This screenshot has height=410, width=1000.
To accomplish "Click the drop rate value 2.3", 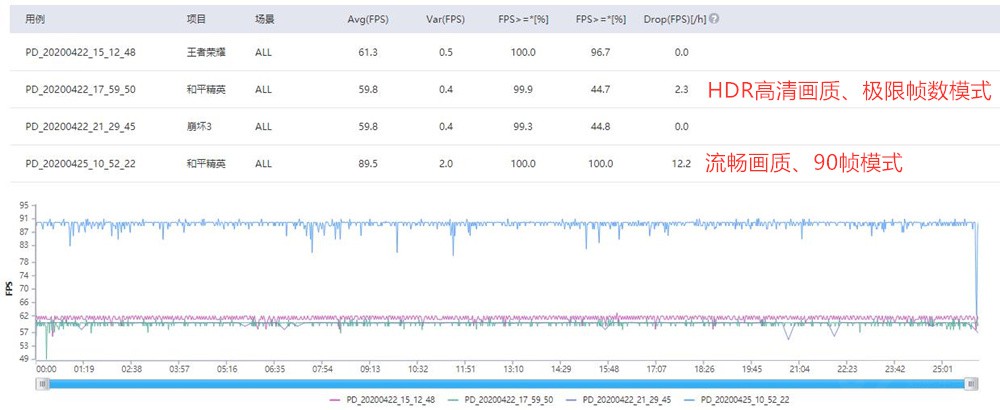I will pyautogui.click(x=682, y=89).
